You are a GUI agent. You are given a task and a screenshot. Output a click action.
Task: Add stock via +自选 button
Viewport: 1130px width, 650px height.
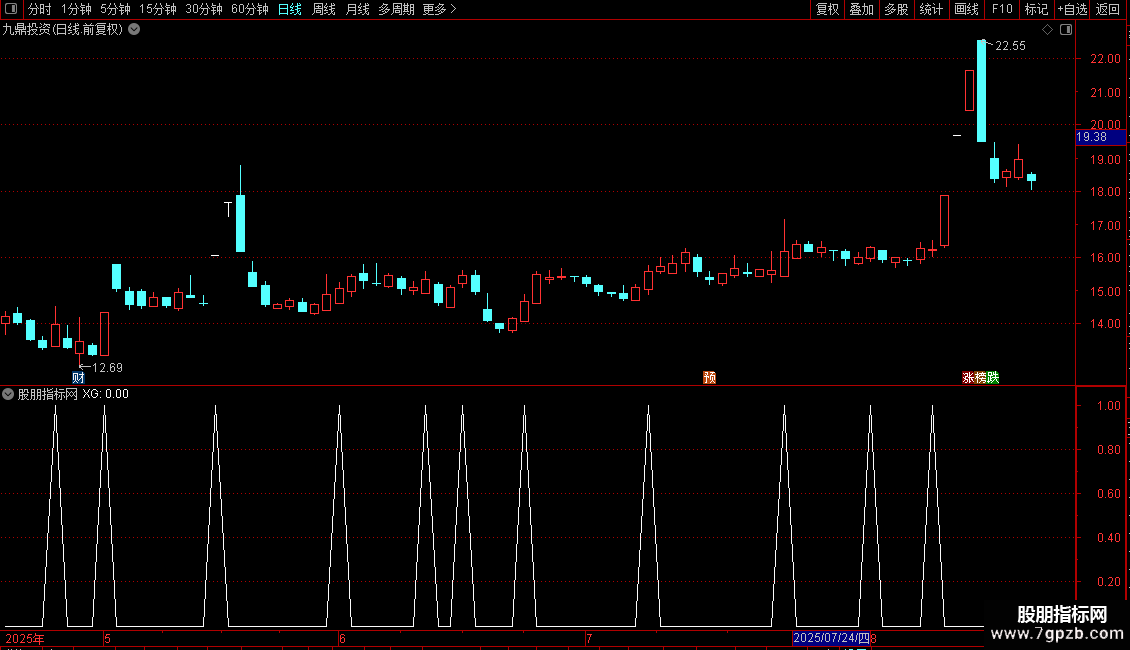coord(1072,9)
